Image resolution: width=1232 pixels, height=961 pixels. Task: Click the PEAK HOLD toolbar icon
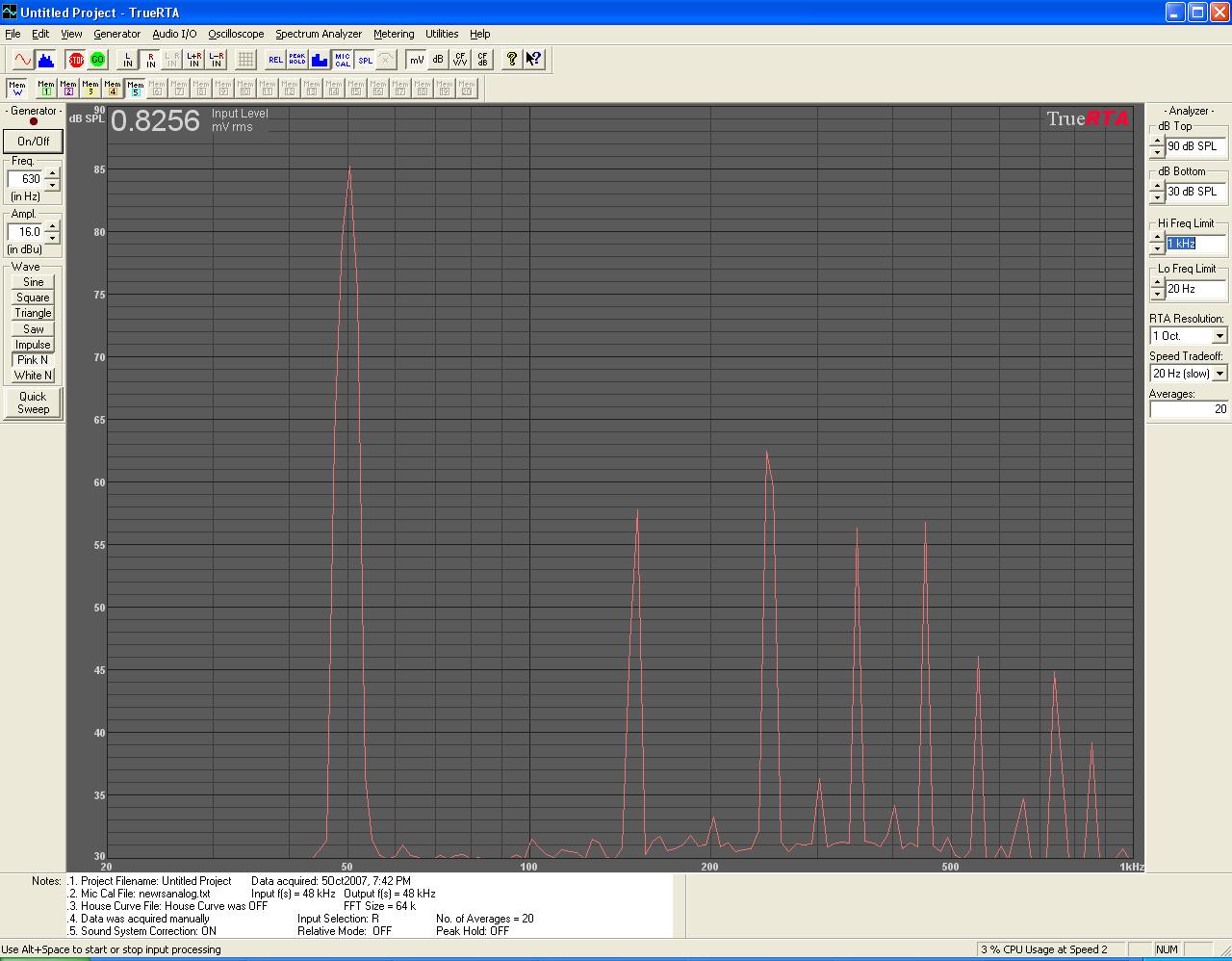[297, 60]
